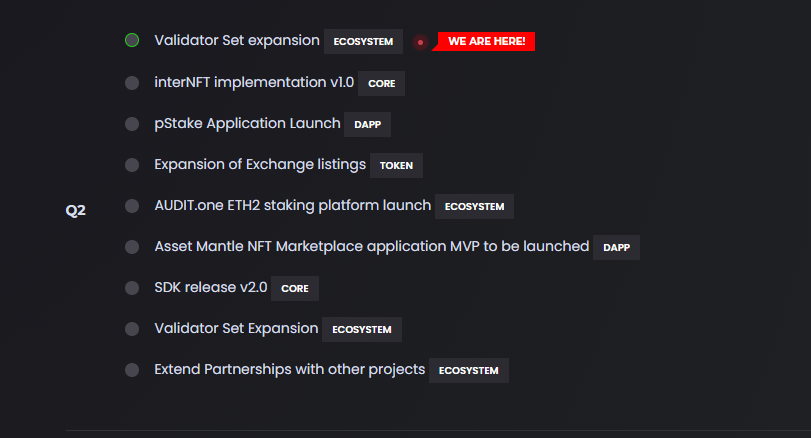
Task: Click the CORE tag next to interNFT implementation
Action: point(381,84)
